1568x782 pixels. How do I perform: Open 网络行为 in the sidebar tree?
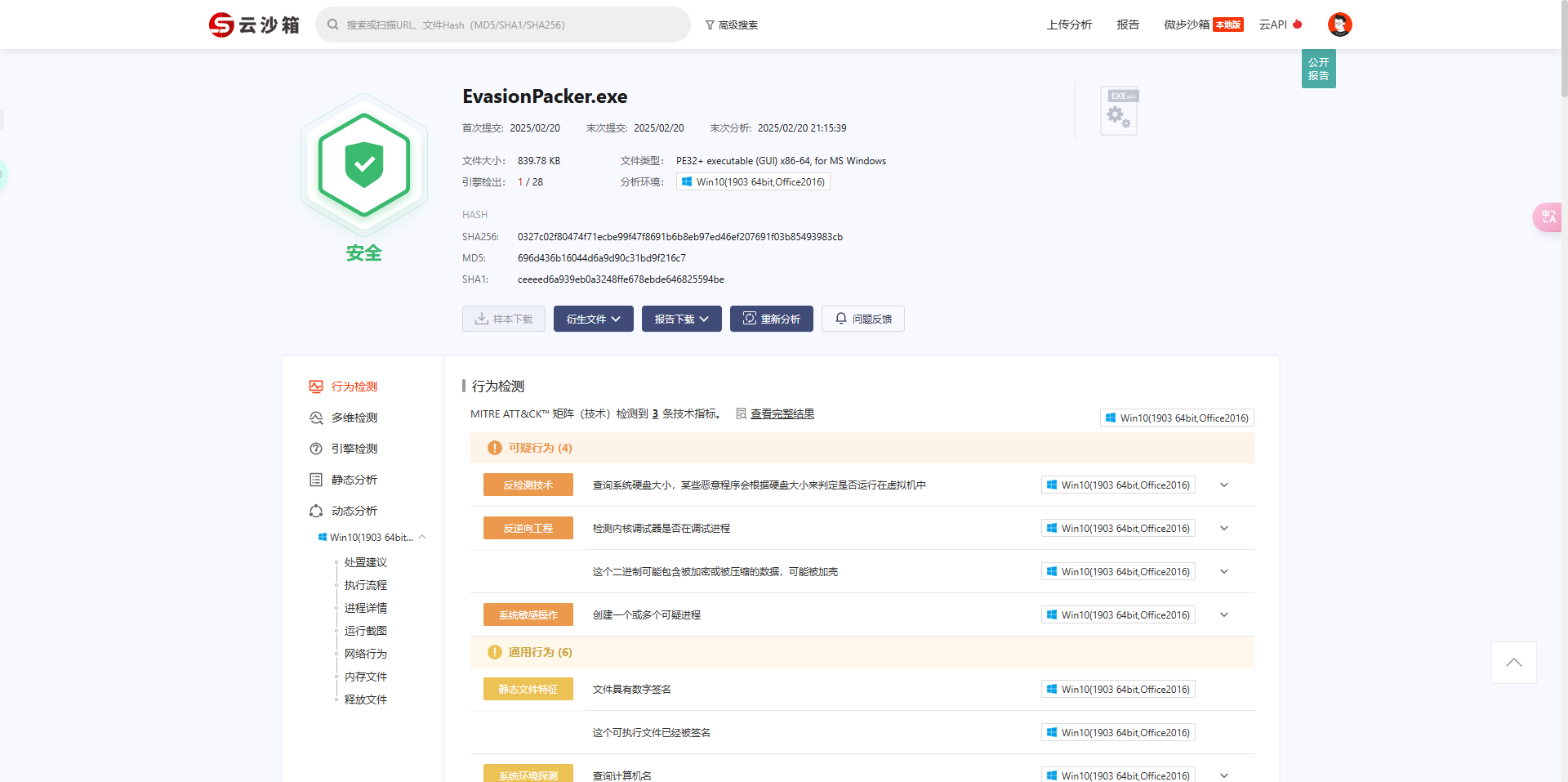click(x=366, y=654)
